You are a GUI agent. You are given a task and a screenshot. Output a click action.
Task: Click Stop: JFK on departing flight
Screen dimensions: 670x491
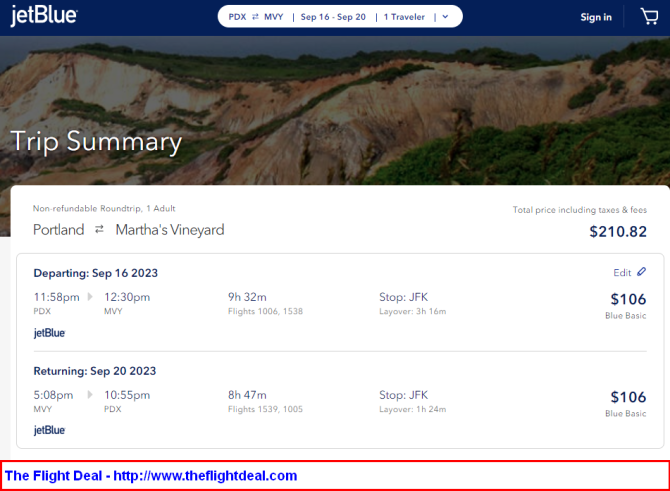coord(403,297)
